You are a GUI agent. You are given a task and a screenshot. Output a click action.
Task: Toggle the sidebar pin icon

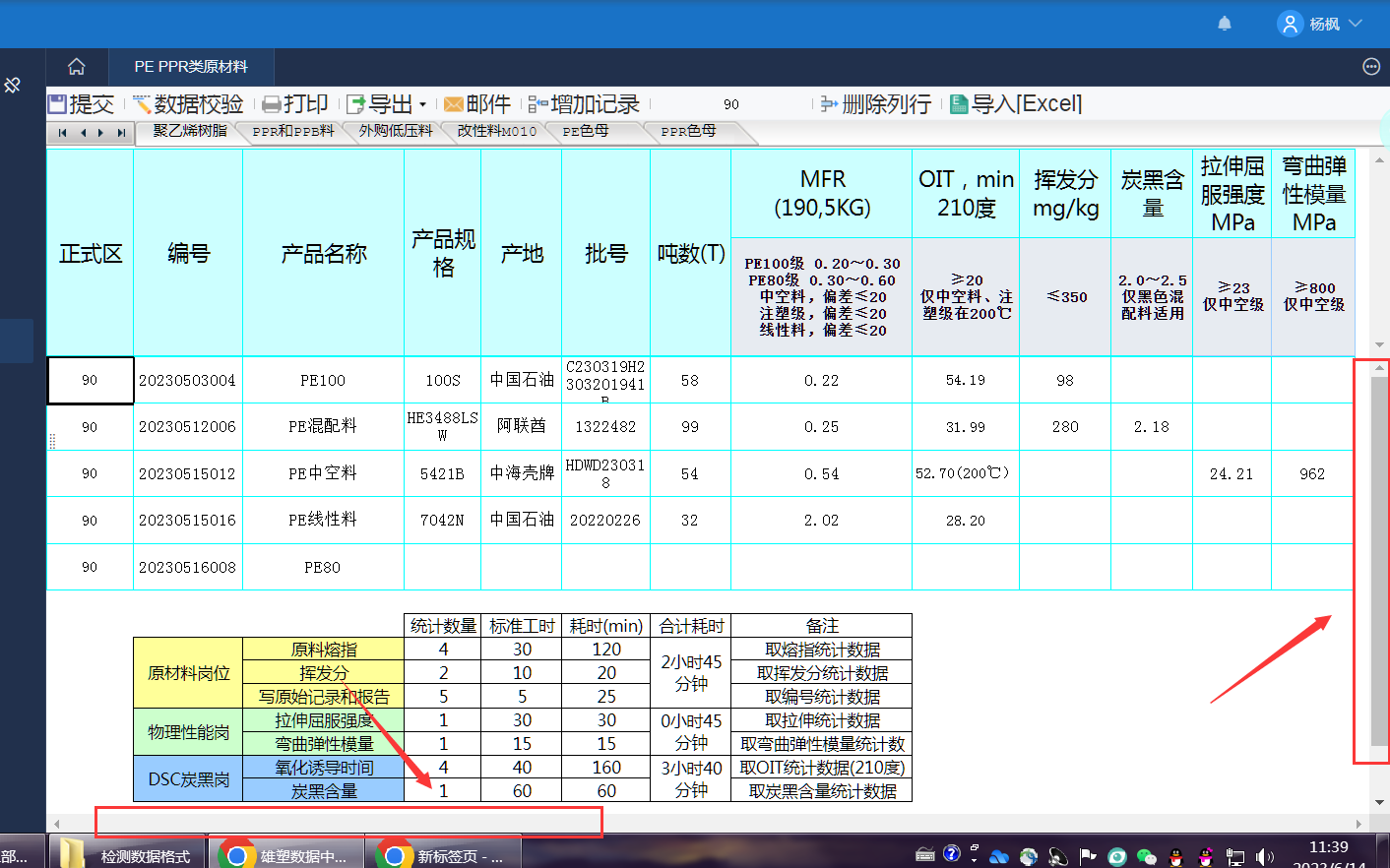[13, 86]
